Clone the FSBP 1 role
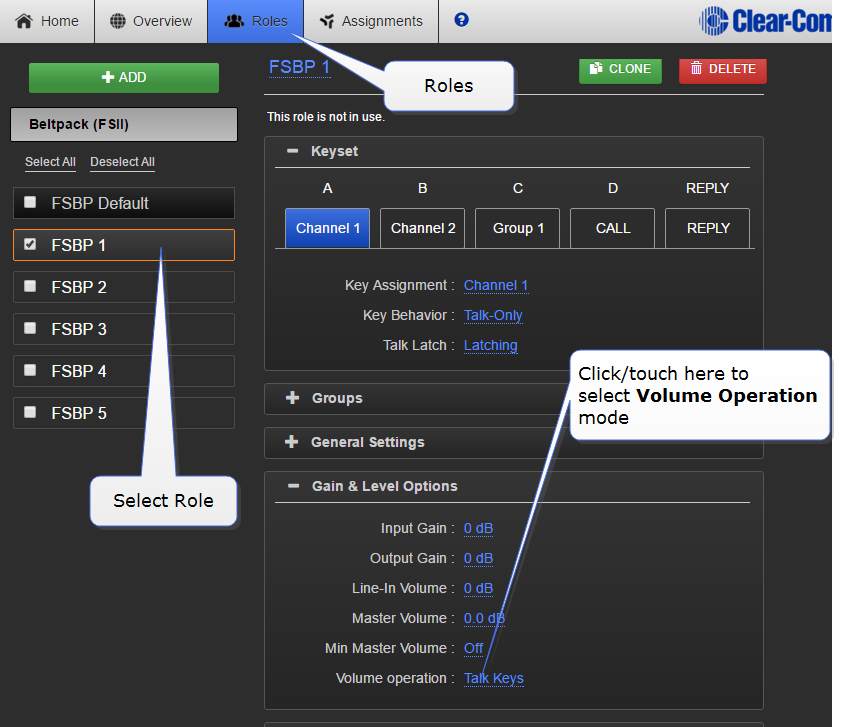The width and height of the screenshot is (844, 727). tap(620, 69)
